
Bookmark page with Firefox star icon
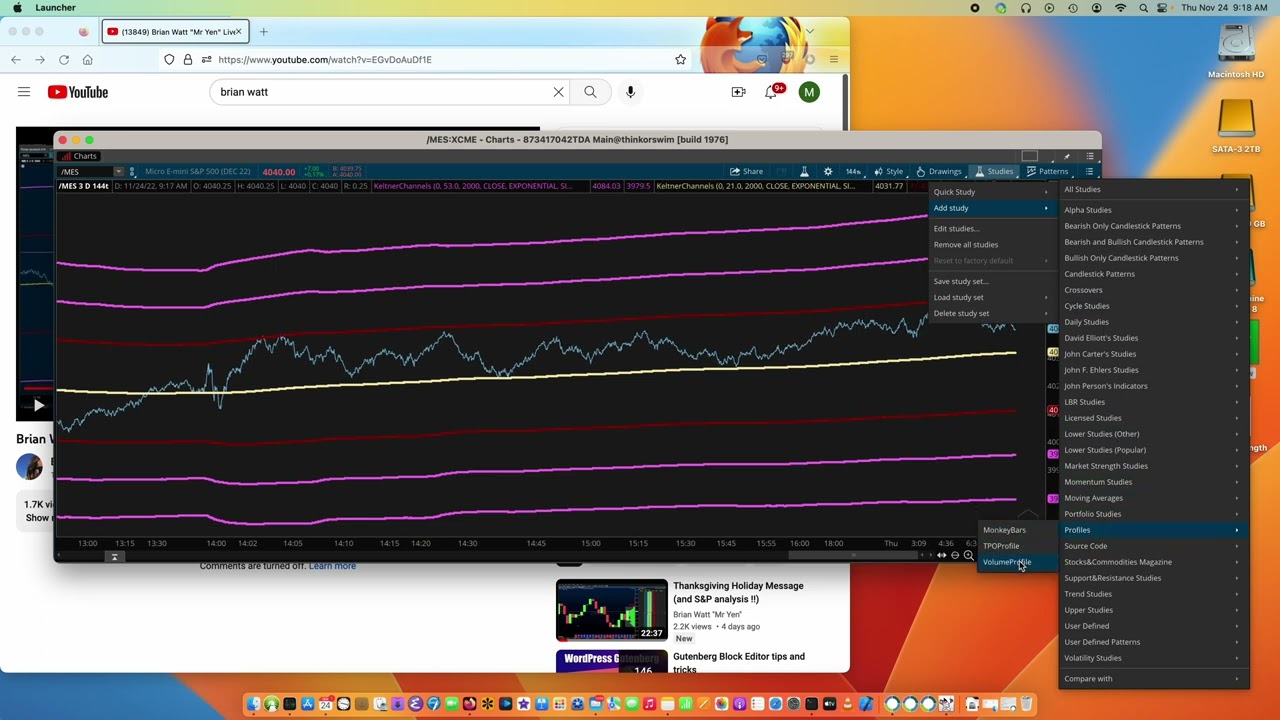click(x=680, y=60)
